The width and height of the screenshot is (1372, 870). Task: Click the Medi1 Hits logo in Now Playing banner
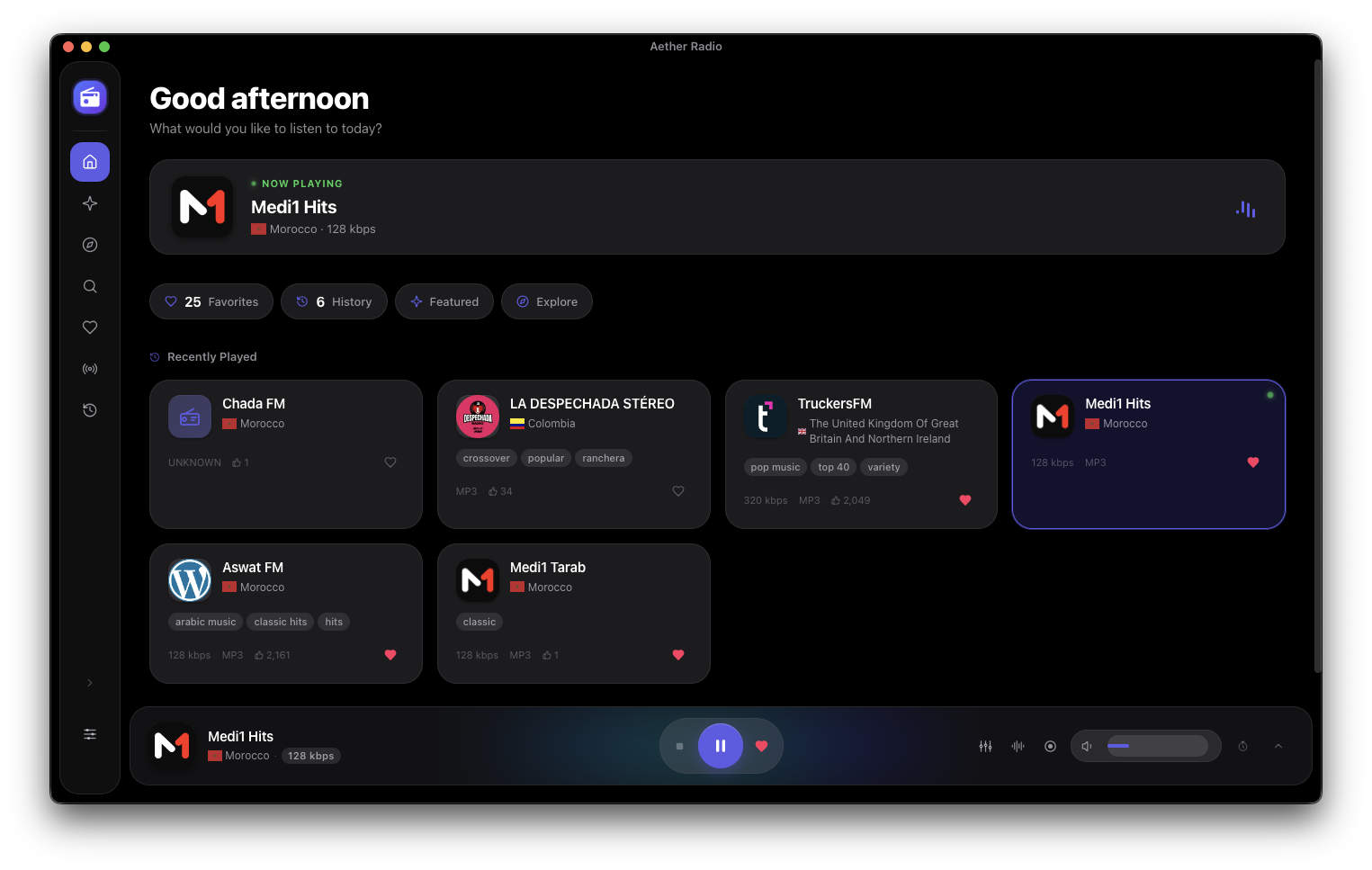(x=202, y=207)
